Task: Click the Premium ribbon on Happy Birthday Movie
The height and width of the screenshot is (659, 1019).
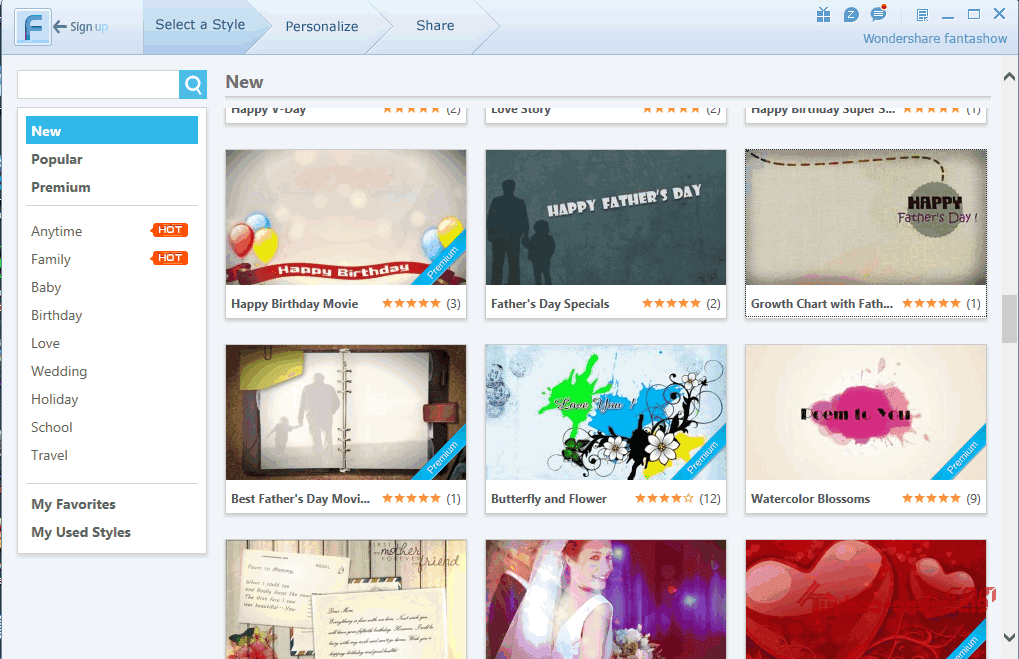Action: point(442,262)
